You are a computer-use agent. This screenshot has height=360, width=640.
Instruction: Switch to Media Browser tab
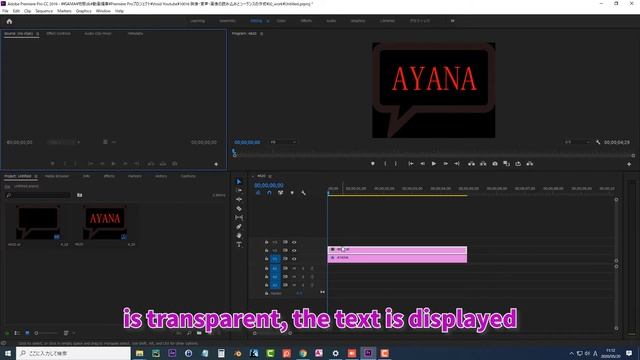click(57, 176)
